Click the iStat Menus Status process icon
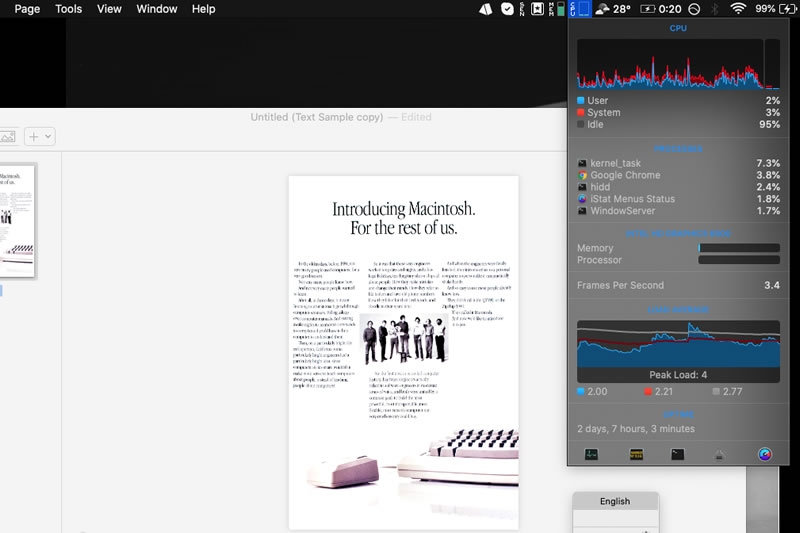This screenshot has height=533, width=800. (582, 199)
